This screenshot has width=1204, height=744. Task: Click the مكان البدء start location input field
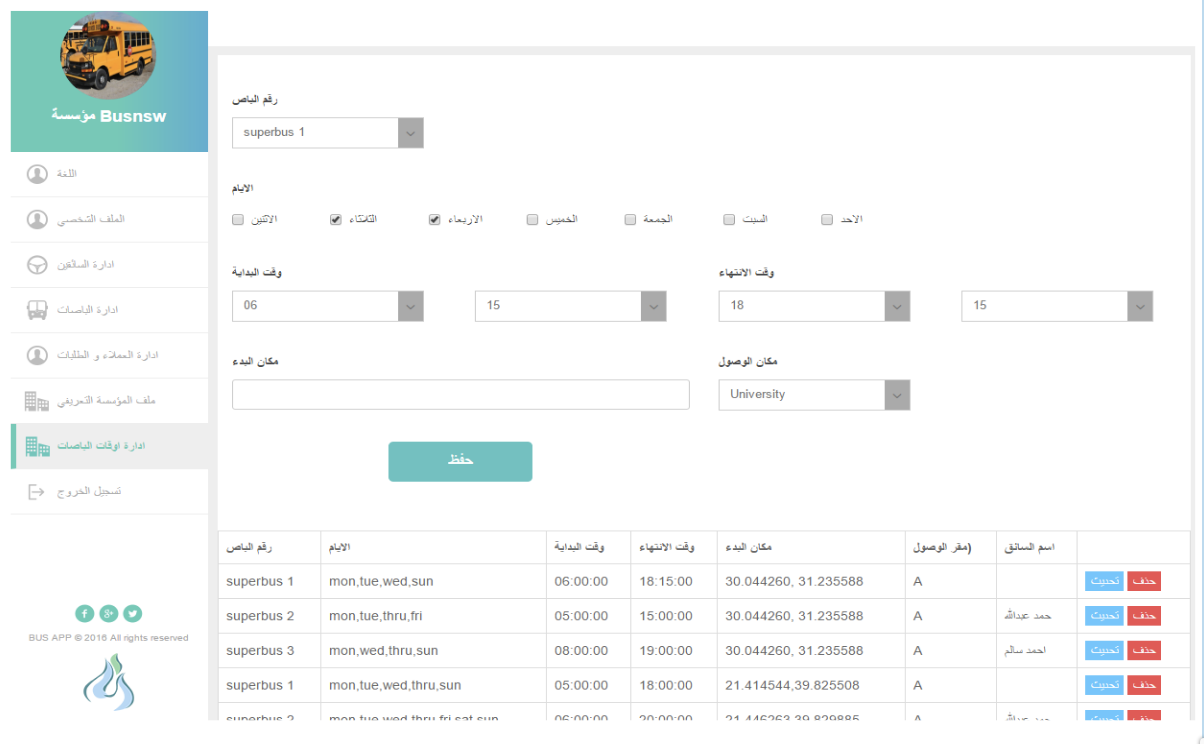[x=460, y=395]
